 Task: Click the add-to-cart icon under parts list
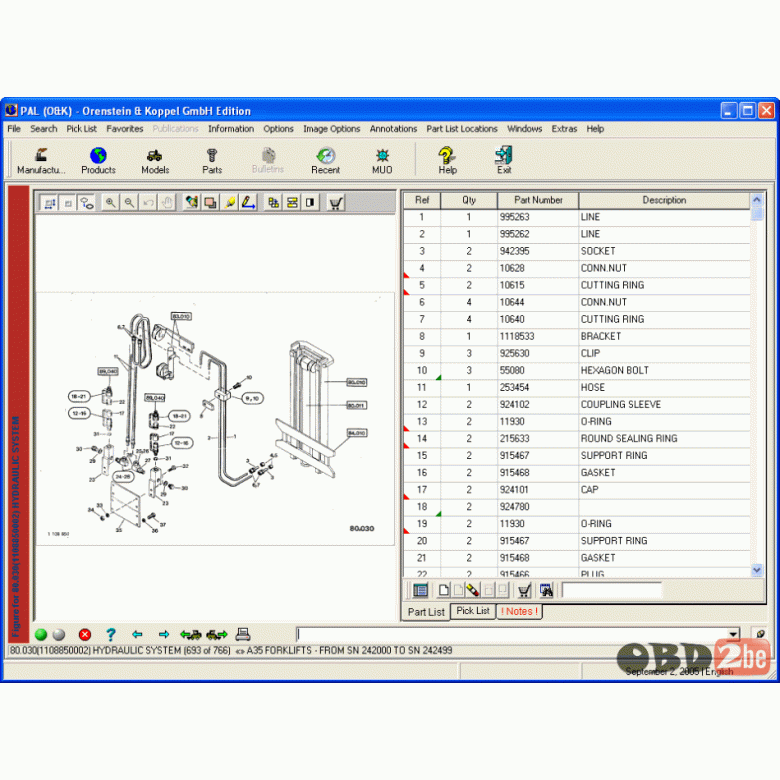[x=524, y=590]
